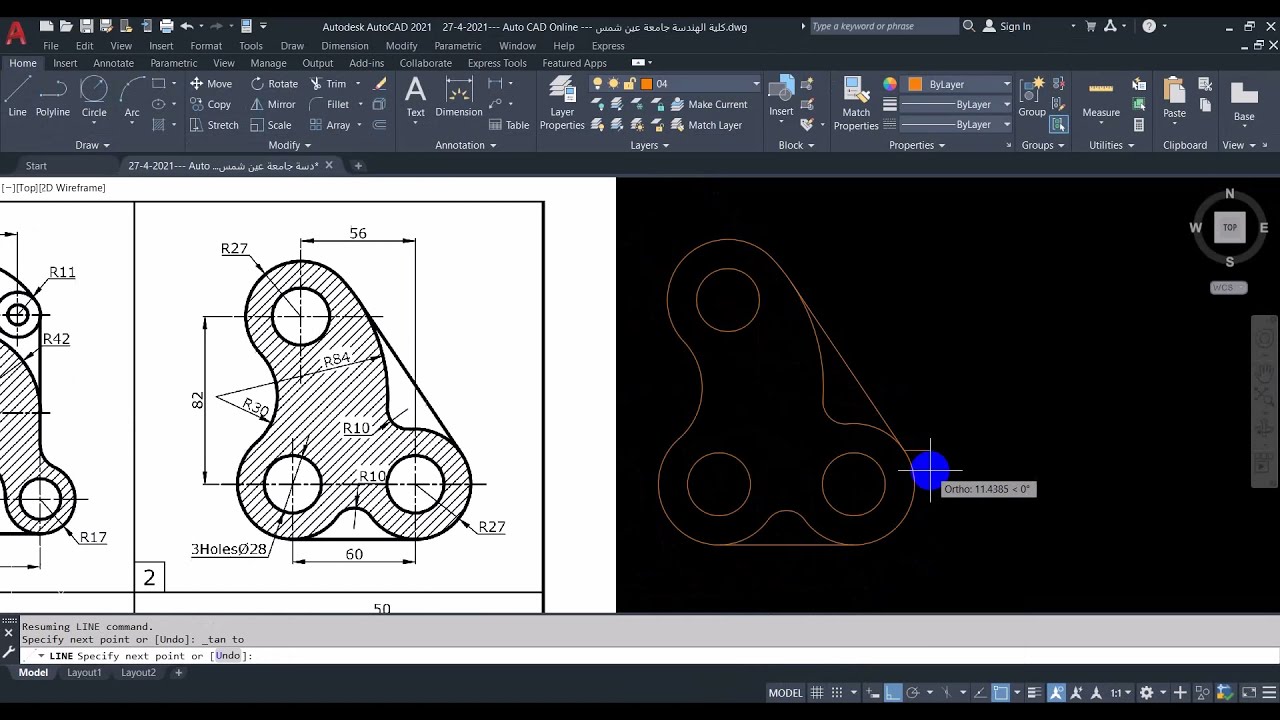Click the Paste icon

pos(1174,98)
